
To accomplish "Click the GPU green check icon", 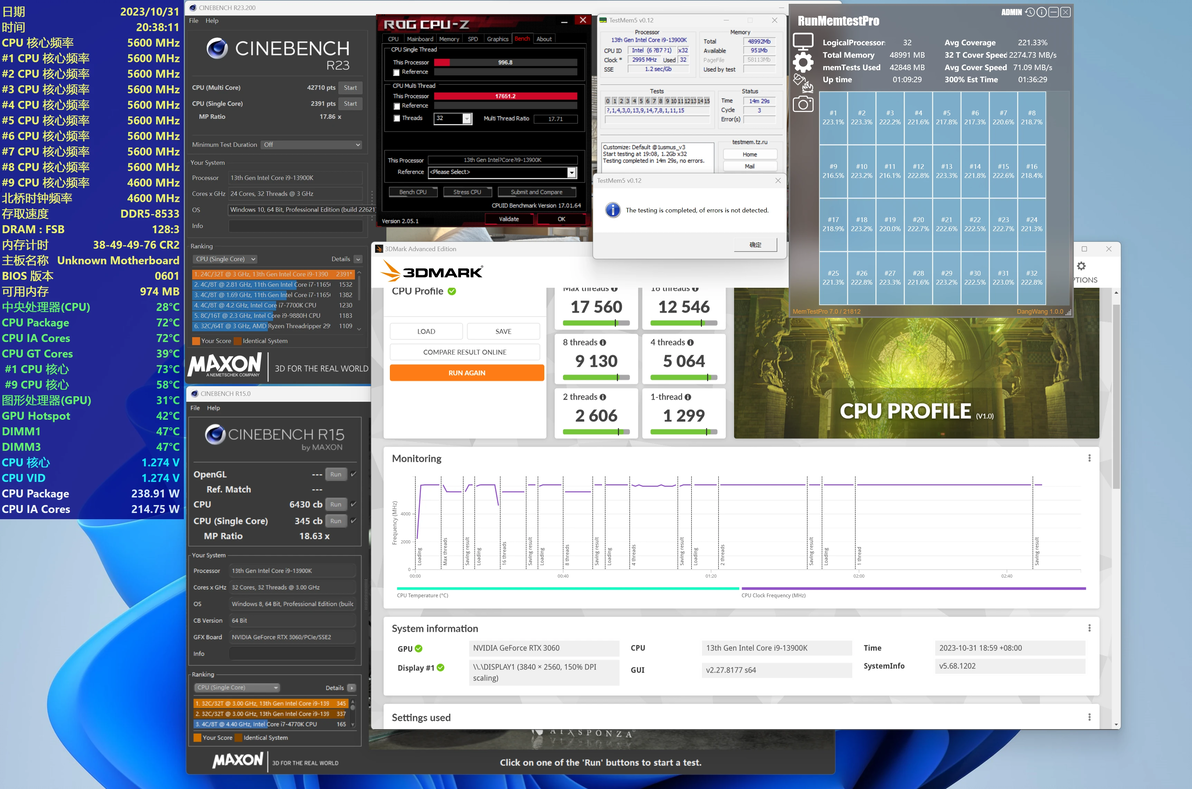I will point(418,648).
